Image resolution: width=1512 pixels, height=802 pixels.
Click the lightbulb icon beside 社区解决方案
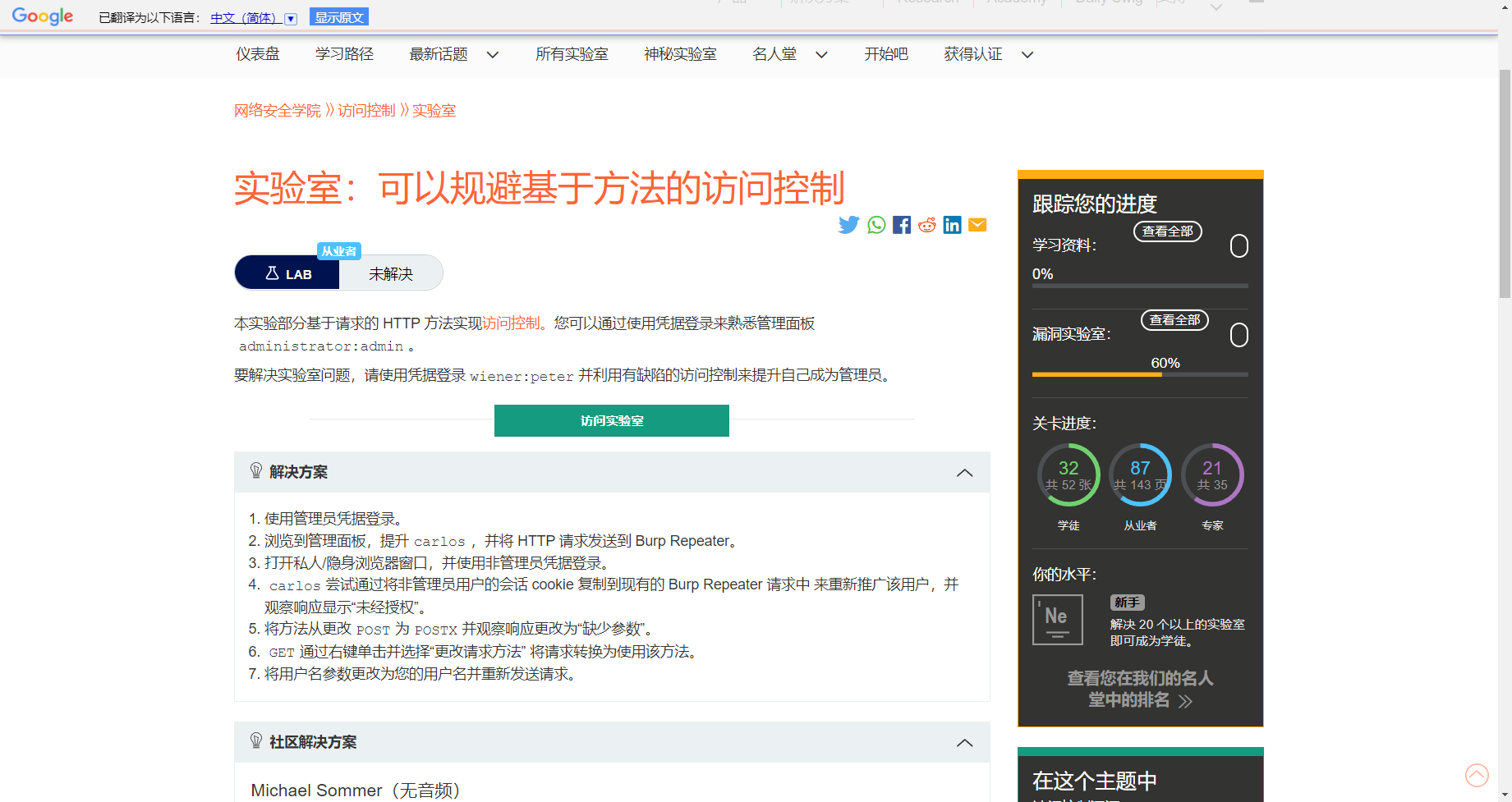(256, 741)
